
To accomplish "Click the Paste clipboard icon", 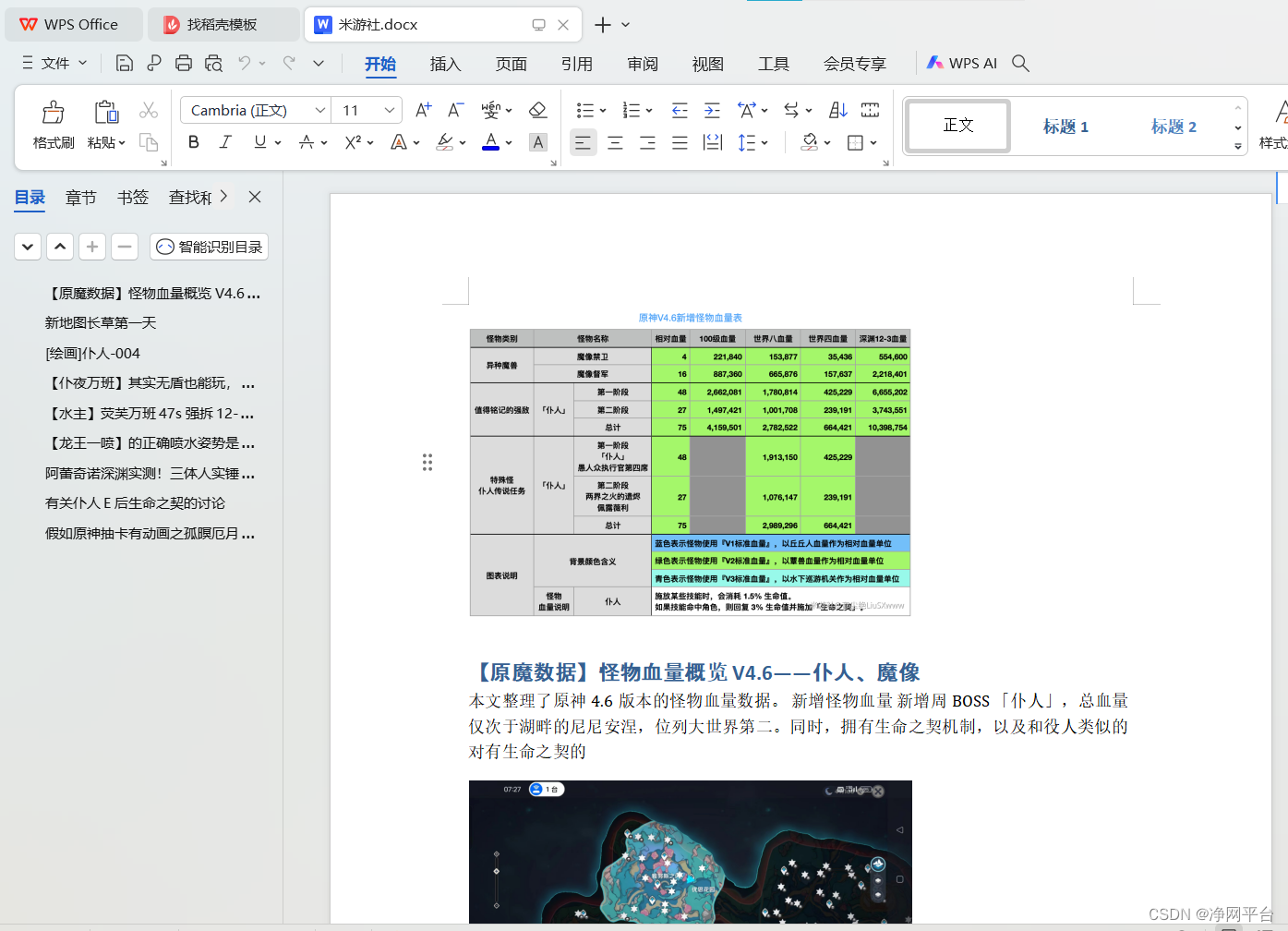I will click(106, 112).
